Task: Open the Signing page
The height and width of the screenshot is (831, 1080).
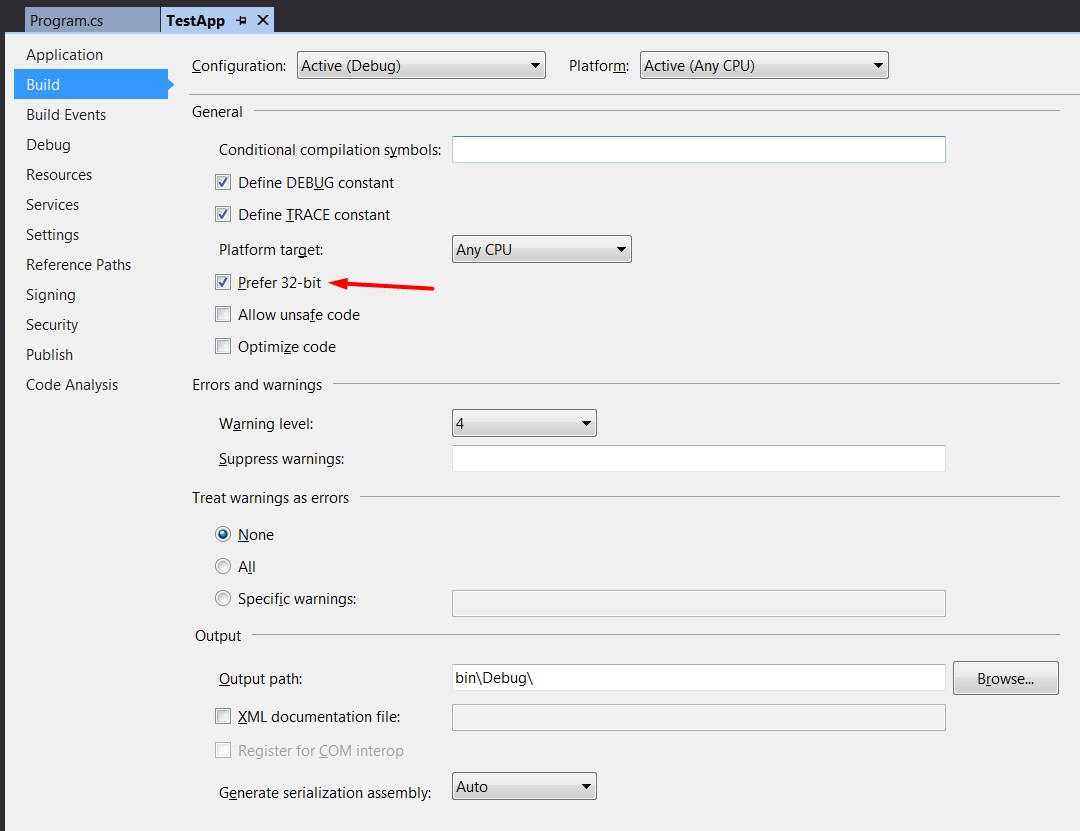Action: click(x=51, y=295)
